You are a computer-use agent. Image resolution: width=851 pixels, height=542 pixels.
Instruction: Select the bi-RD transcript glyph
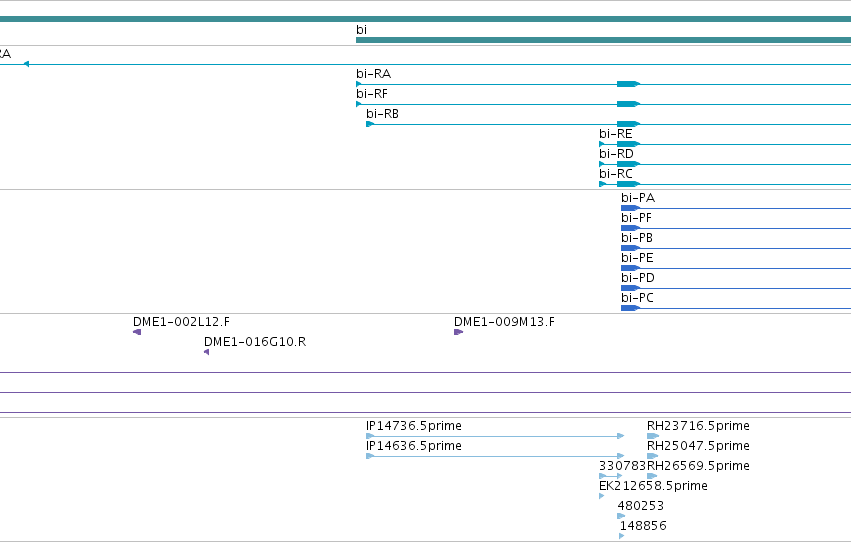pos(725,164)
